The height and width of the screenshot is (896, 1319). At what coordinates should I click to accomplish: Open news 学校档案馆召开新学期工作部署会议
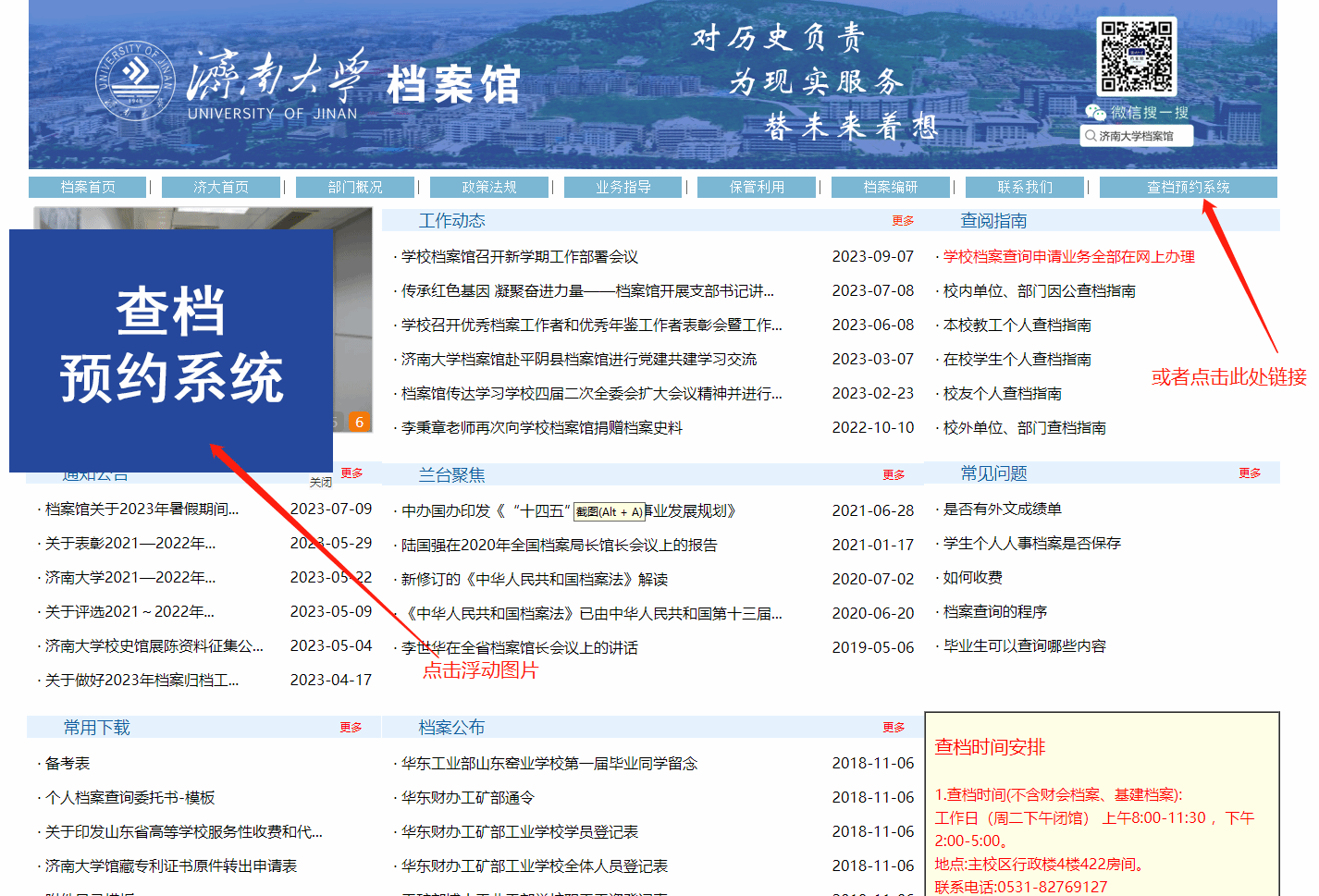tap(520, 256)
